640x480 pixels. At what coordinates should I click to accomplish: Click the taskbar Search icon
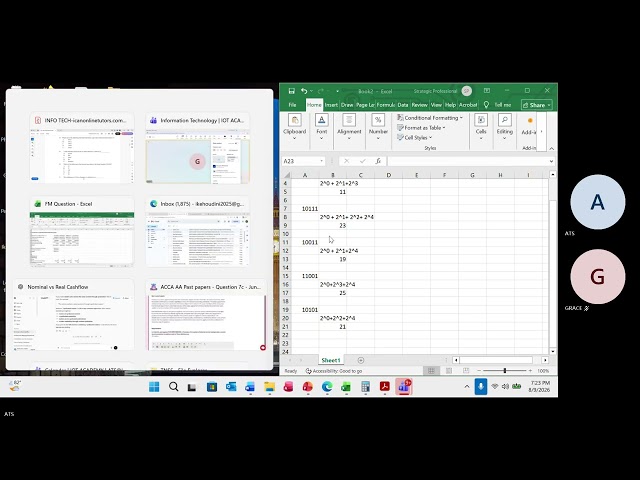(x=173, y=386)
